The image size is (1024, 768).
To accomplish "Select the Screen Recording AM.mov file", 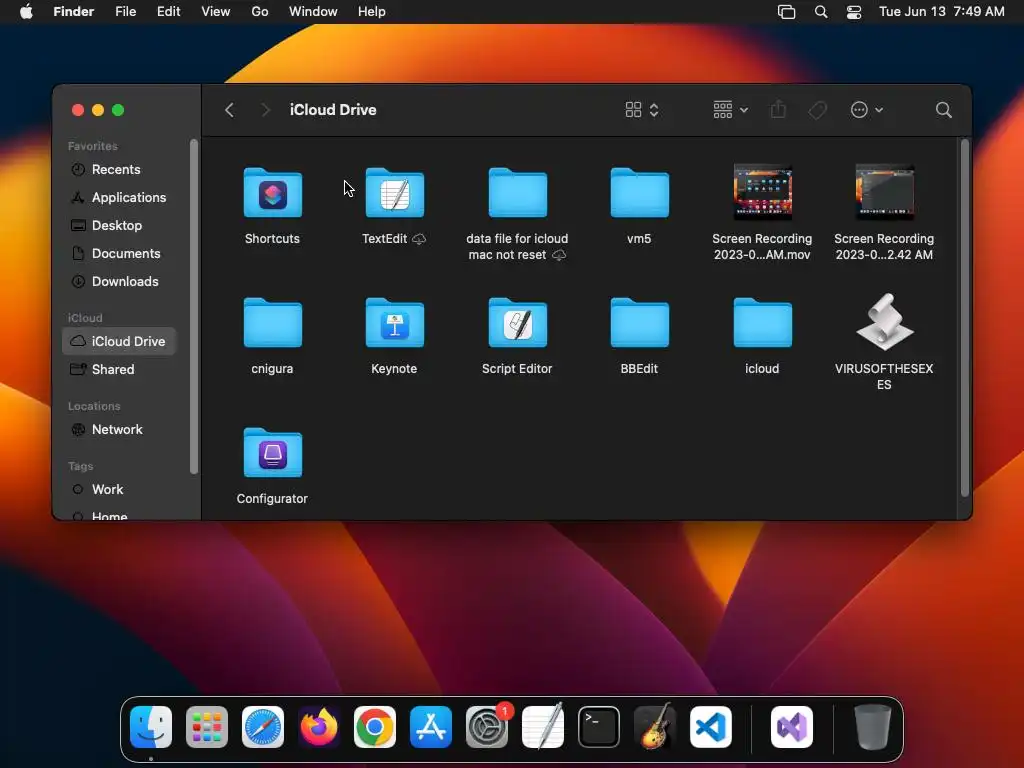I will point(762,192).
